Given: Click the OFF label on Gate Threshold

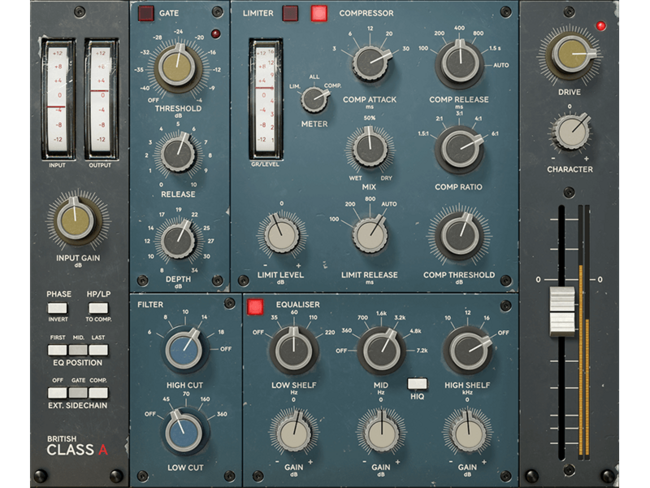Looking at the screenshot, I should click(153, 100).
